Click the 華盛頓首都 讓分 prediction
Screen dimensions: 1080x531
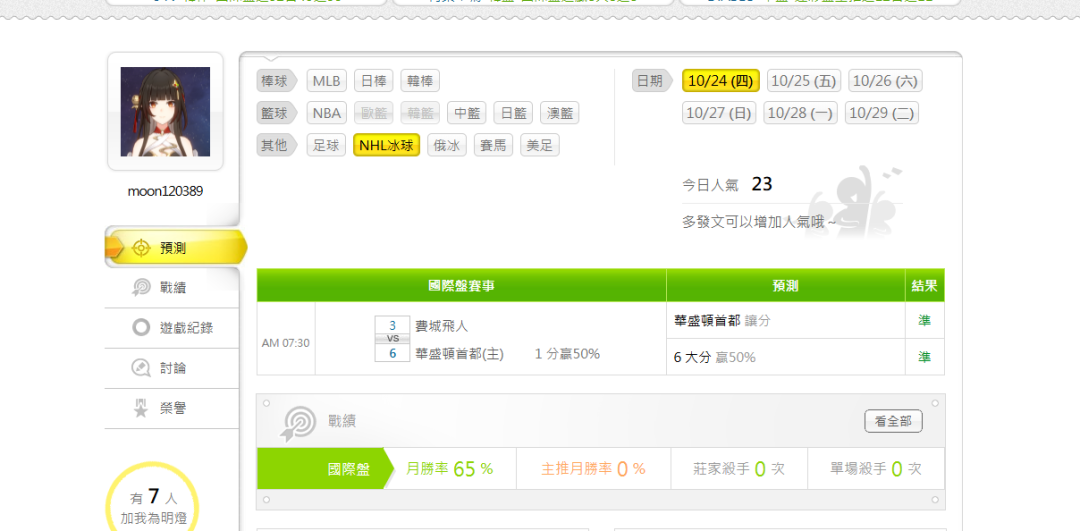[722, 320]
